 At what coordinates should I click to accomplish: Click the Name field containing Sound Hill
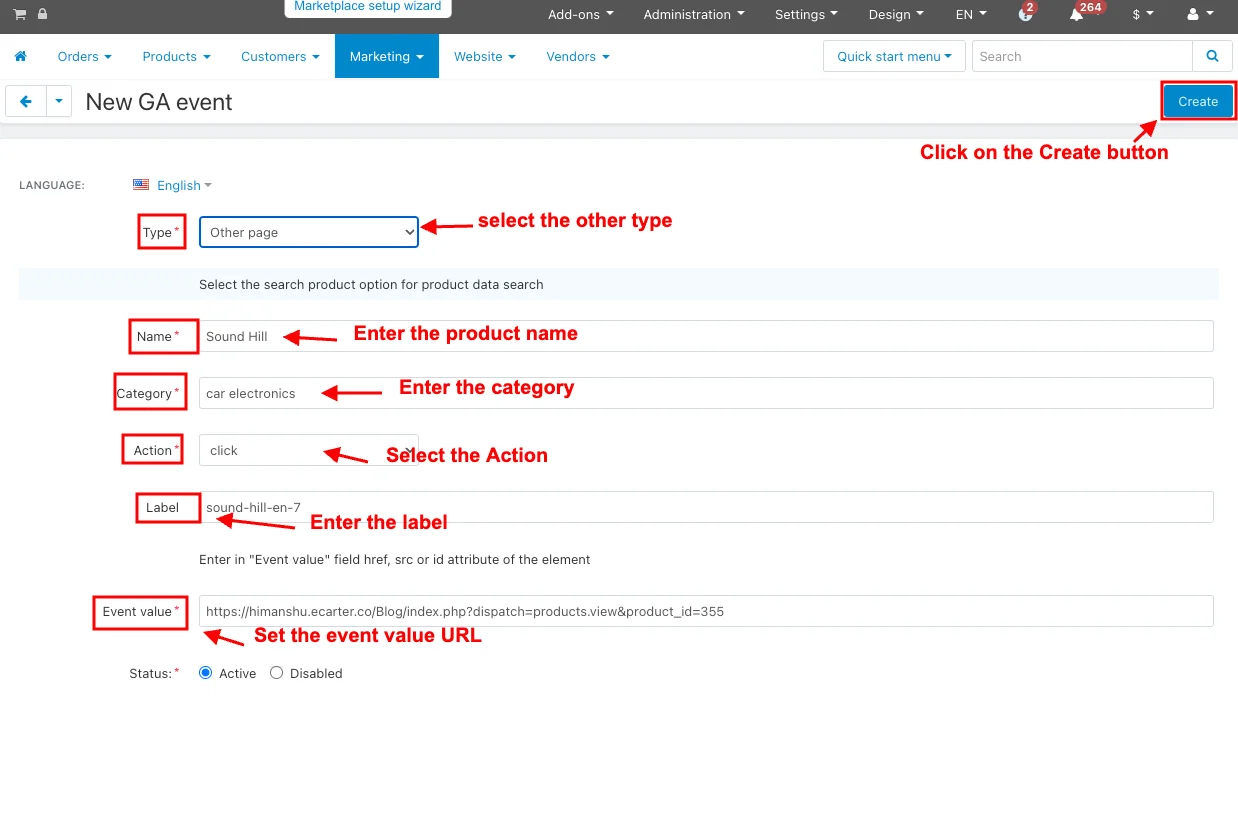tap(705, 336)
